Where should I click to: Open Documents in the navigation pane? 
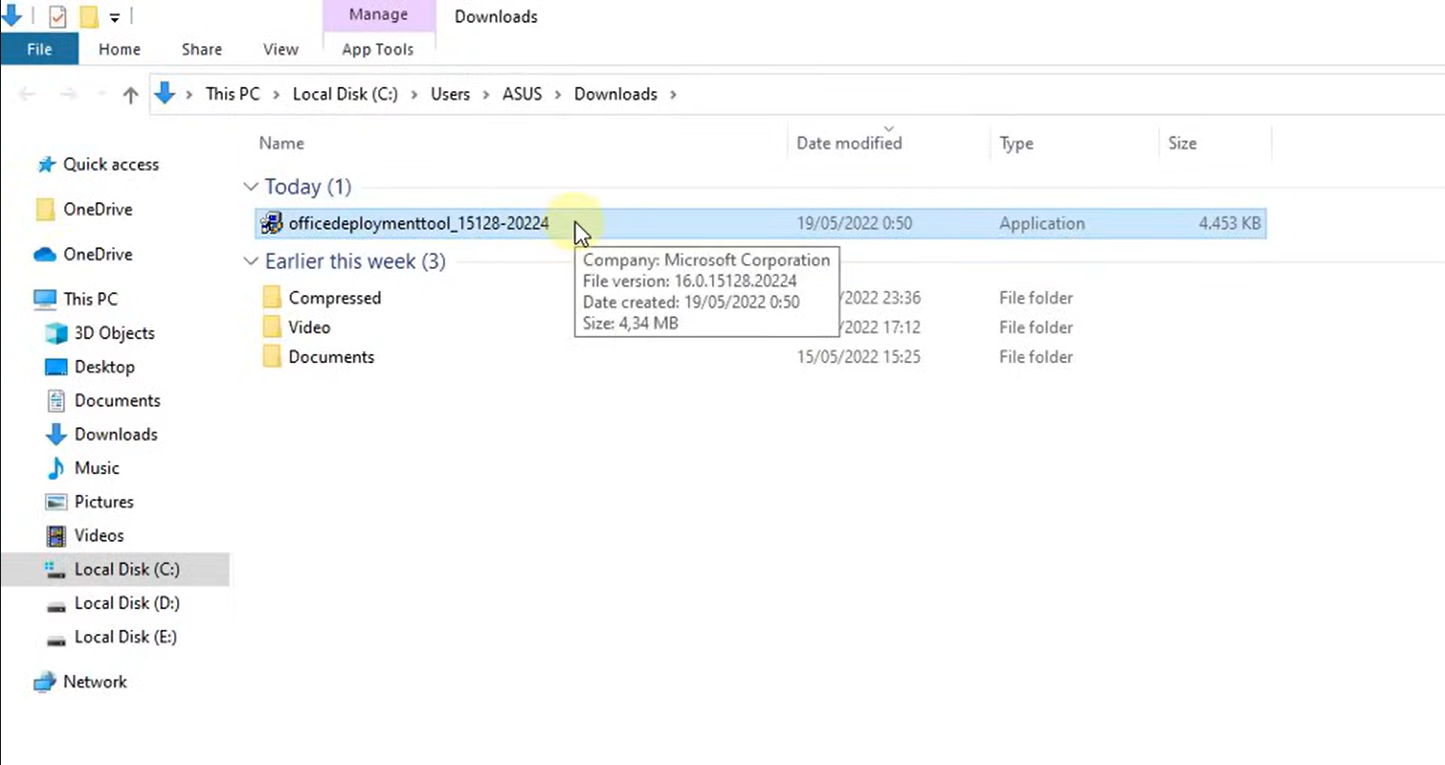pos(117,400)
